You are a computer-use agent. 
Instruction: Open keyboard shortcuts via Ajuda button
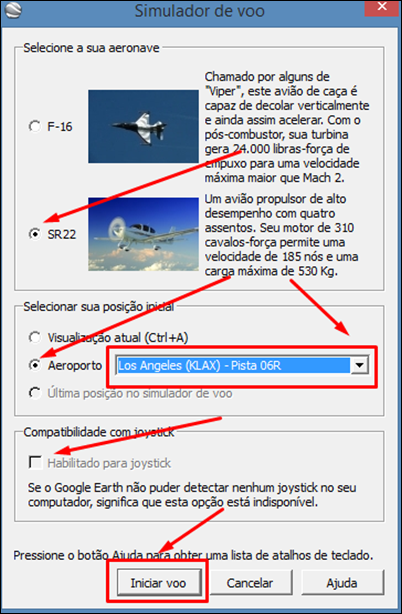pyautogui.click(x=342, y=583)
